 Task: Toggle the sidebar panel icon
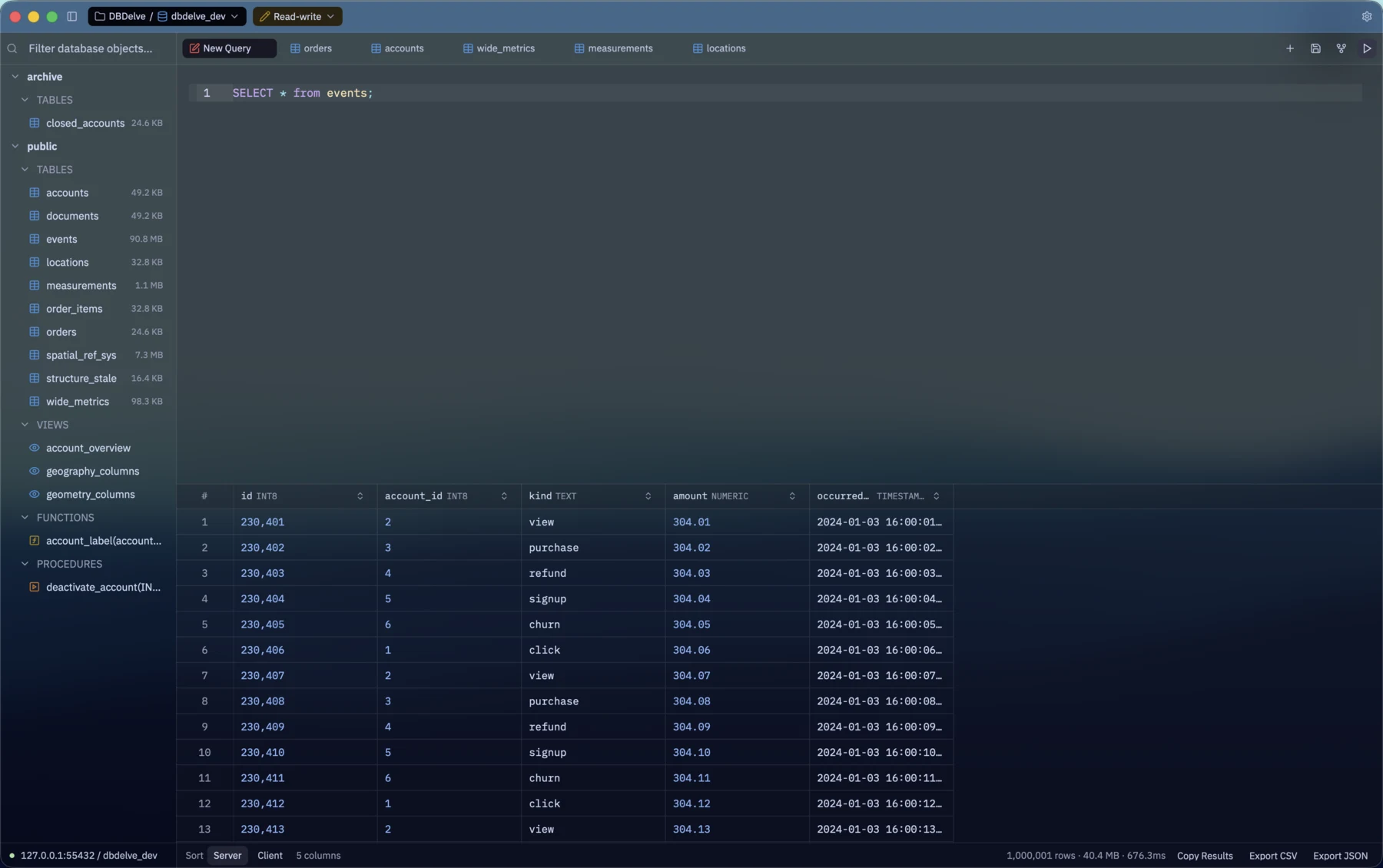tap(72, 16)
